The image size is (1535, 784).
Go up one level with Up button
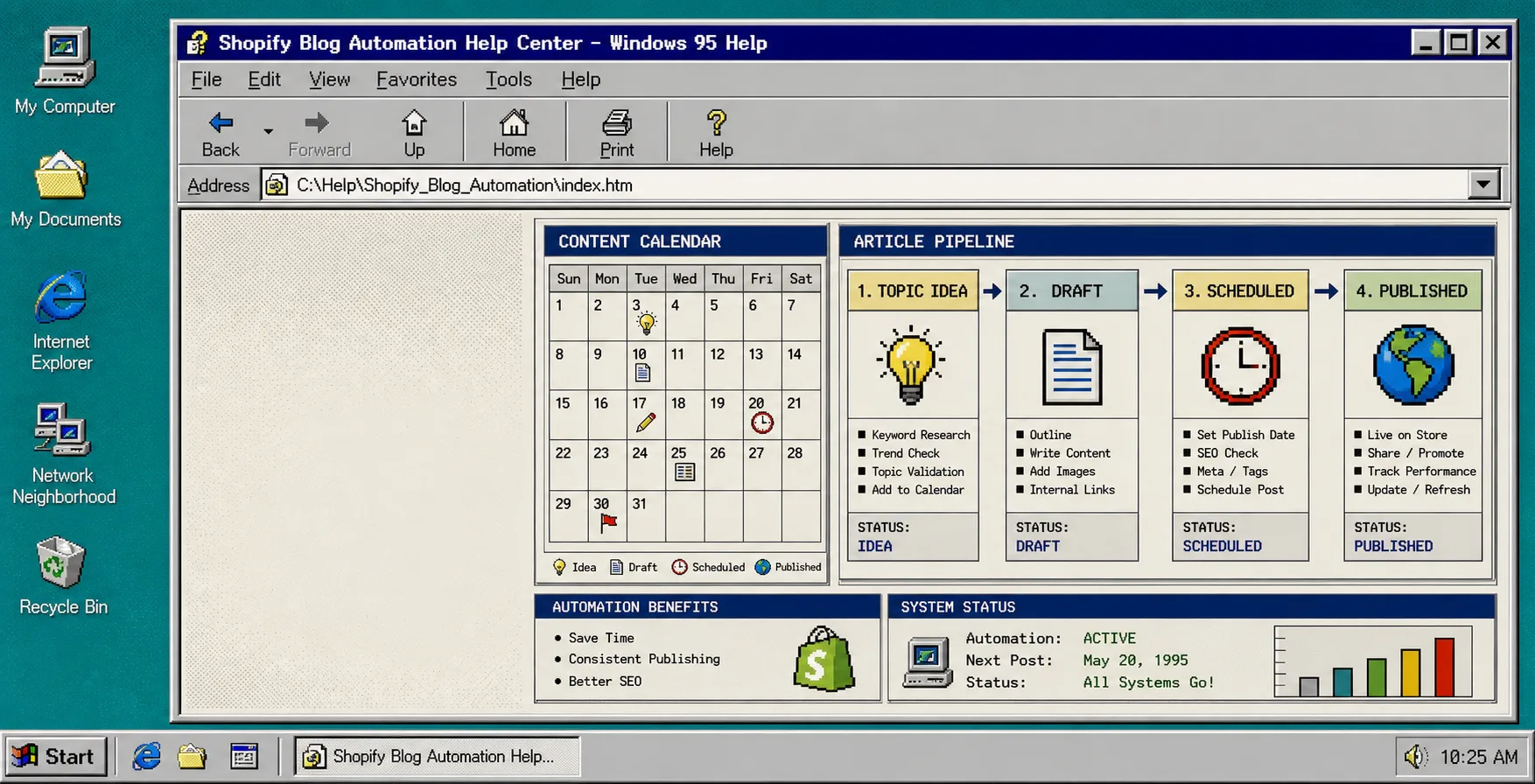point(414,133)
